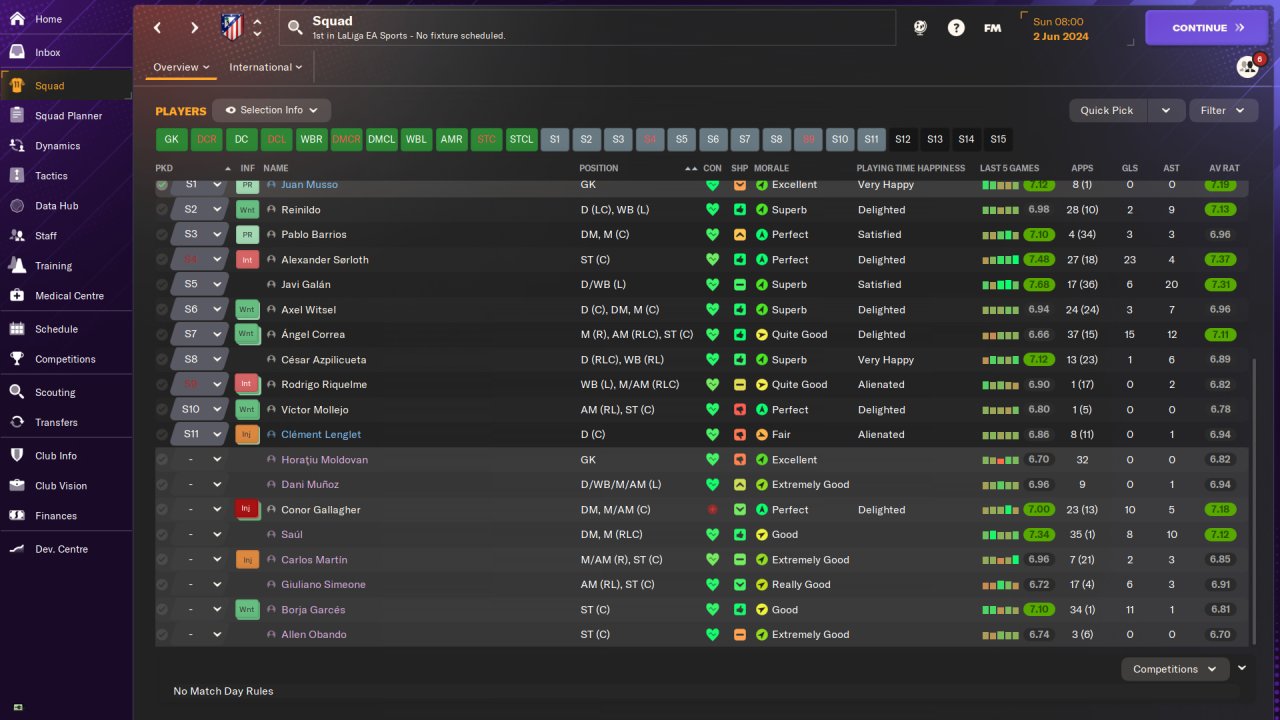Select the DMCL position pill
1280x720 pixels.
pyautogui.click(x=381, y=139)
